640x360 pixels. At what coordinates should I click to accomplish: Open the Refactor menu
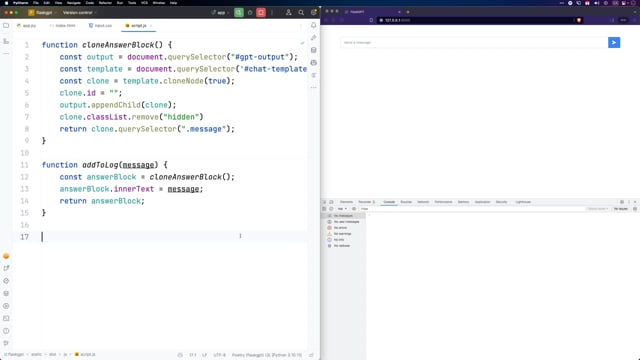(x=105, y=3)
